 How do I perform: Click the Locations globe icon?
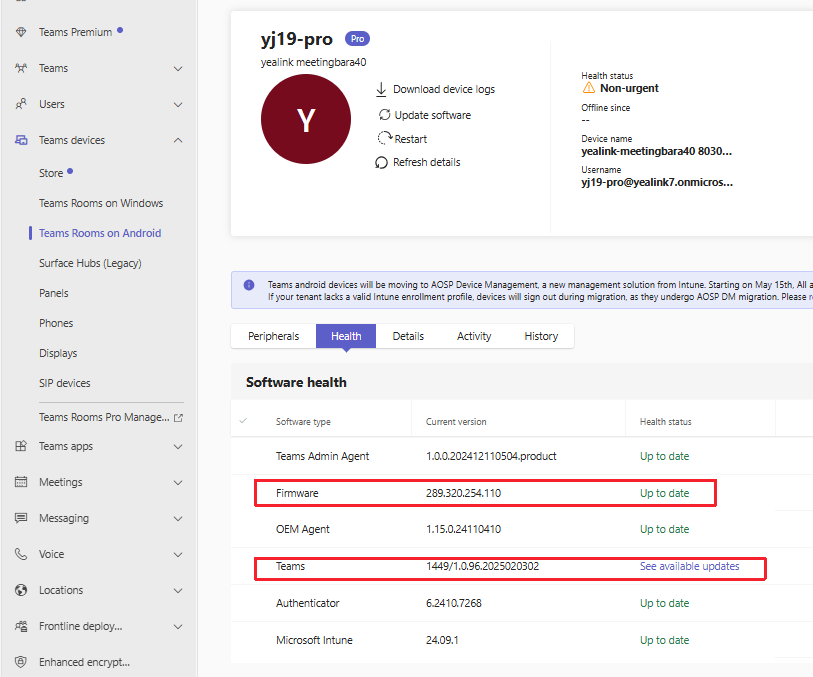pos(21,590)
